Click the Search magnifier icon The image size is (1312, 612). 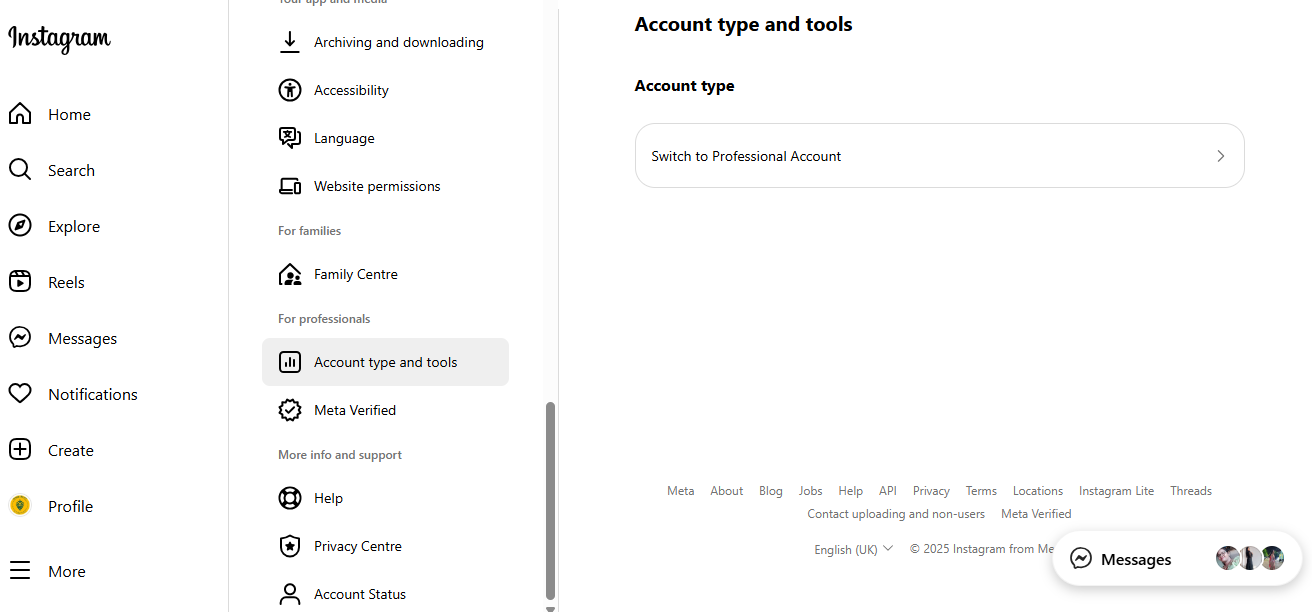20,170
